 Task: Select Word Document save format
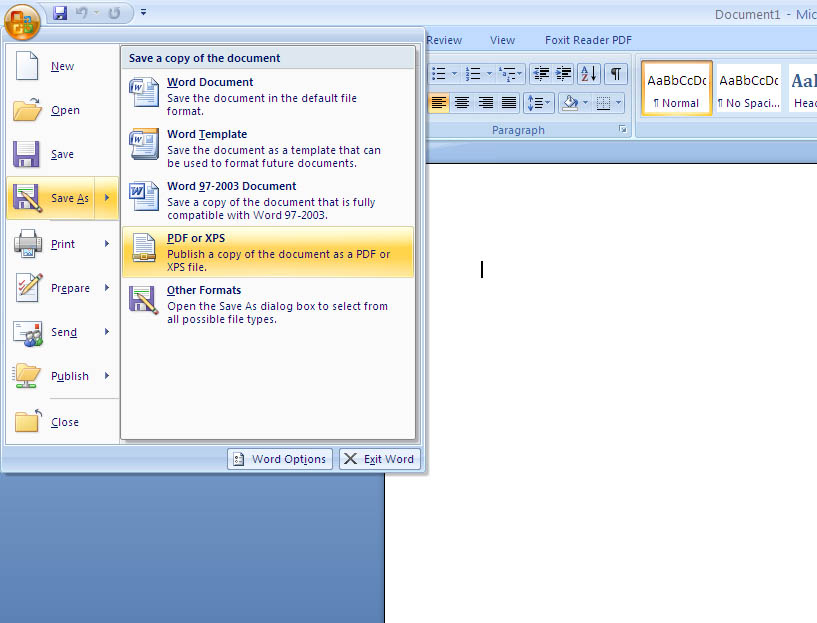(x=268, y=96)
